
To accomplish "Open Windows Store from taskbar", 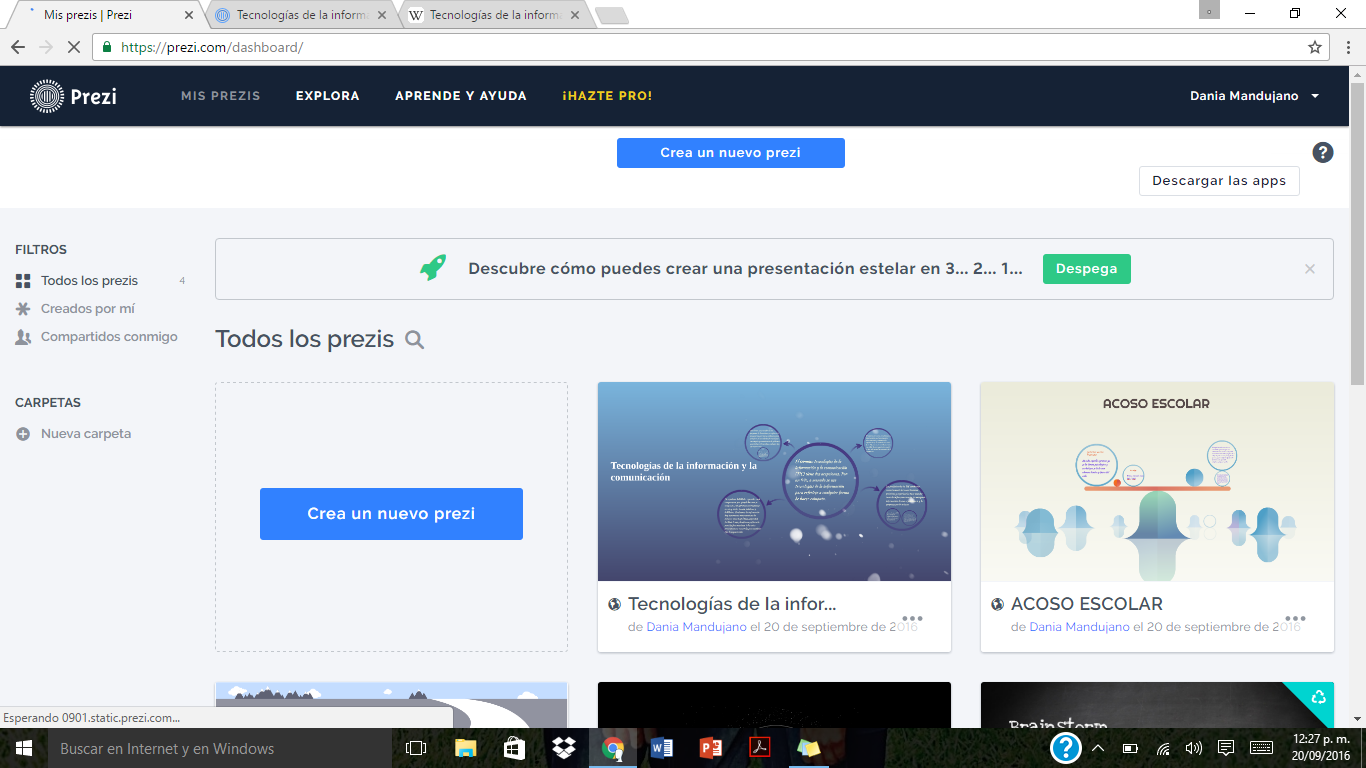I will pos(515,748).
